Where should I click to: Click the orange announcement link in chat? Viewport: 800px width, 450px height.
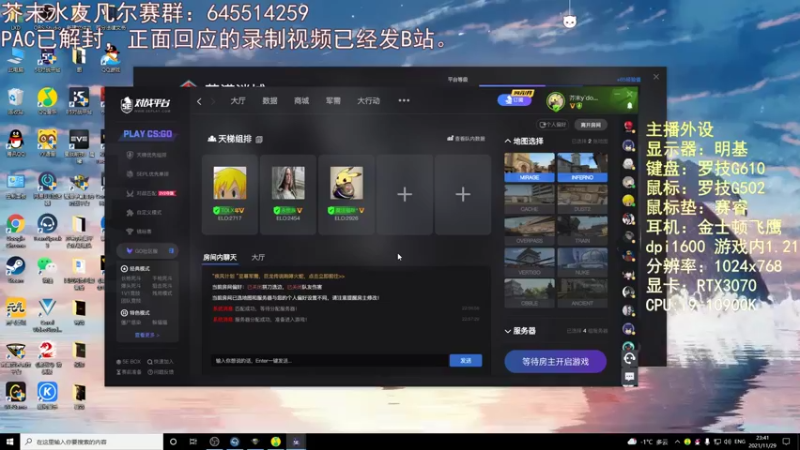coord(279,276)
